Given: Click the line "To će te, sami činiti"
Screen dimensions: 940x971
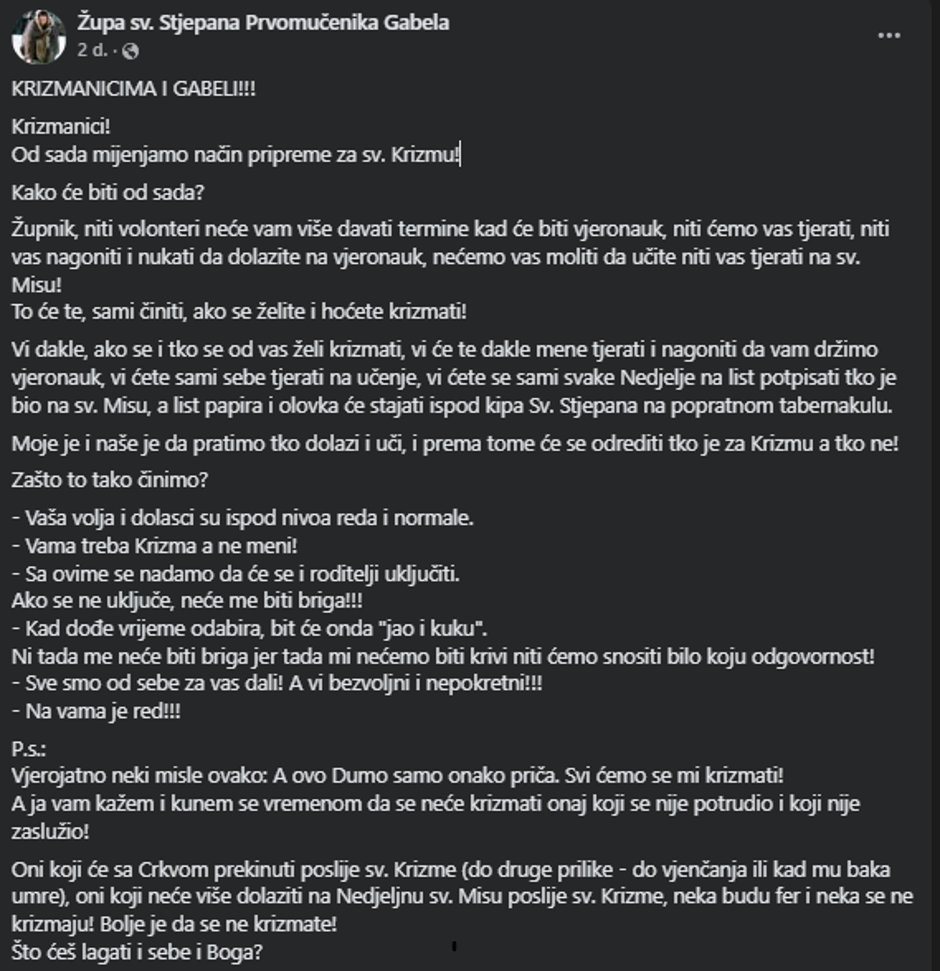Looking at the screenshot, I should tap(240, 310).
